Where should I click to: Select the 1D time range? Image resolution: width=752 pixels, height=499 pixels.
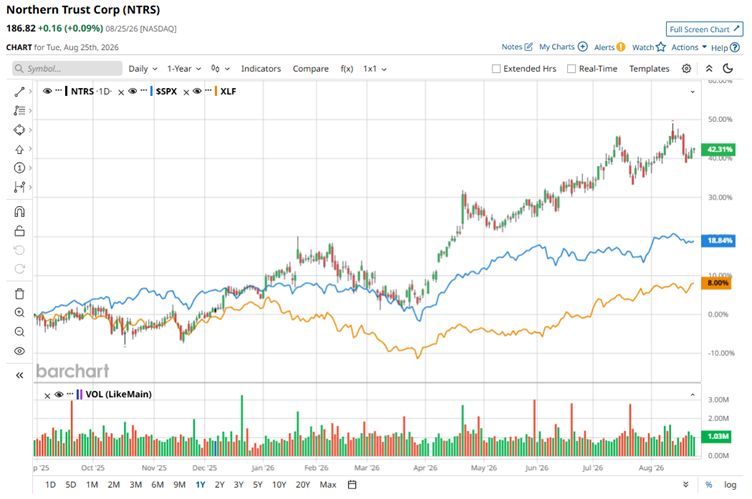(x=50, y=485)
